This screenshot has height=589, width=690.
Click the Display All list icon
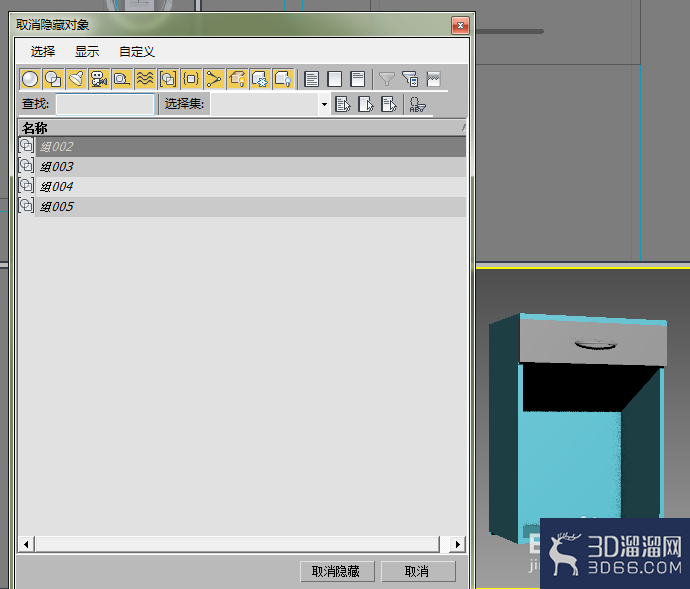pyautogui.click(x=312, y=79)
